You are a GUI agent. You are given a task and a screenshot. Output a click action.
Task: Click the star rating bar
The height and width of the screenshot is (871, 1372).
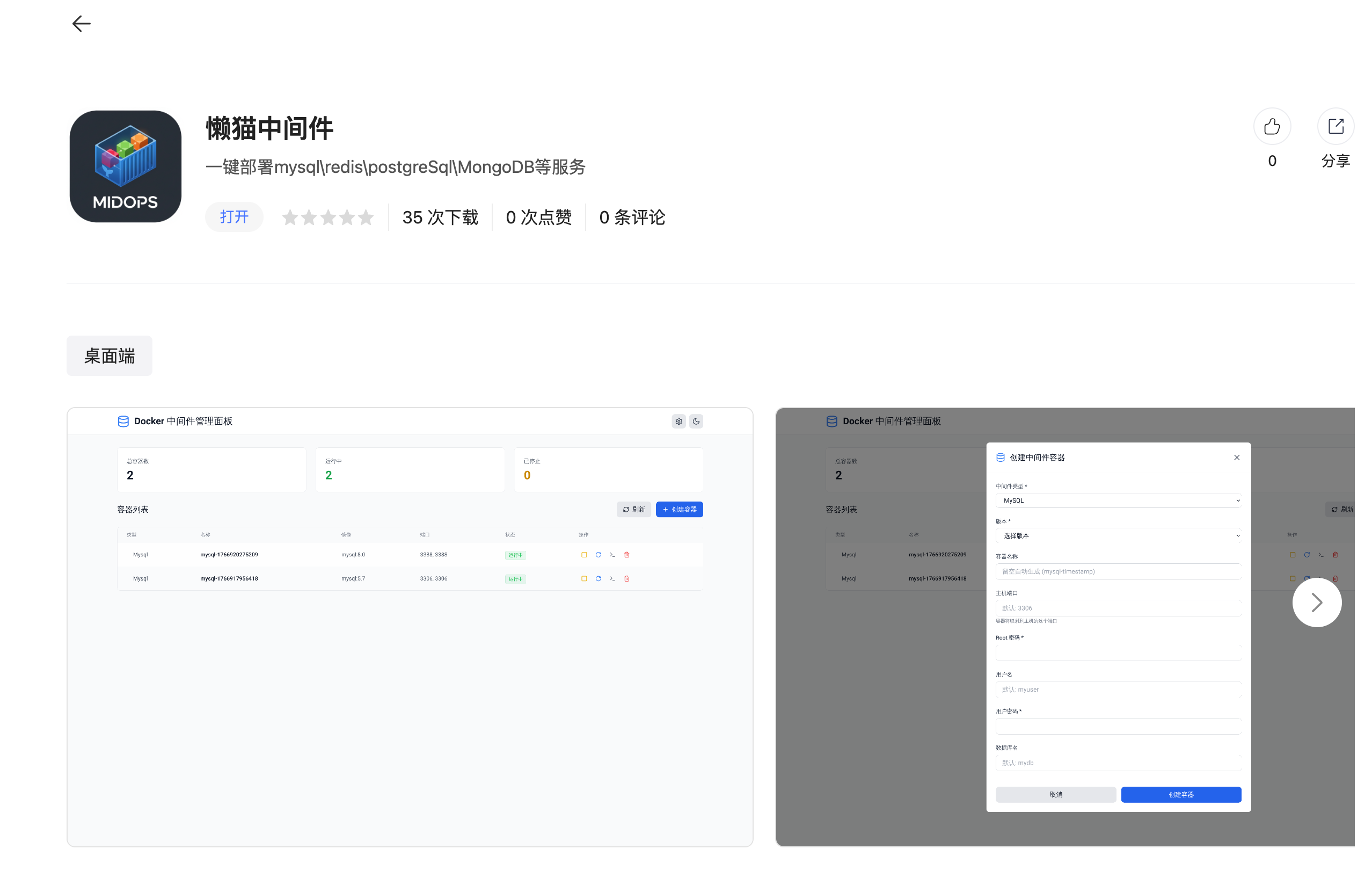[327, 217]
